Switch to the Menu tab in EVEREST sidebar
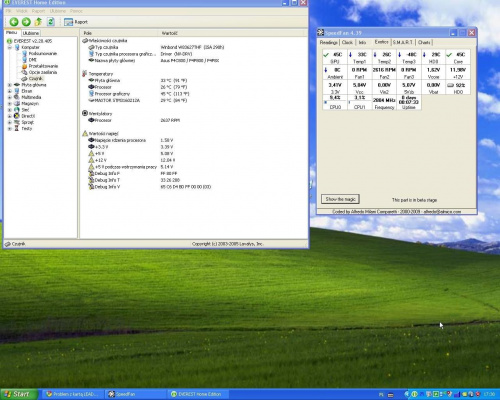 12,33
